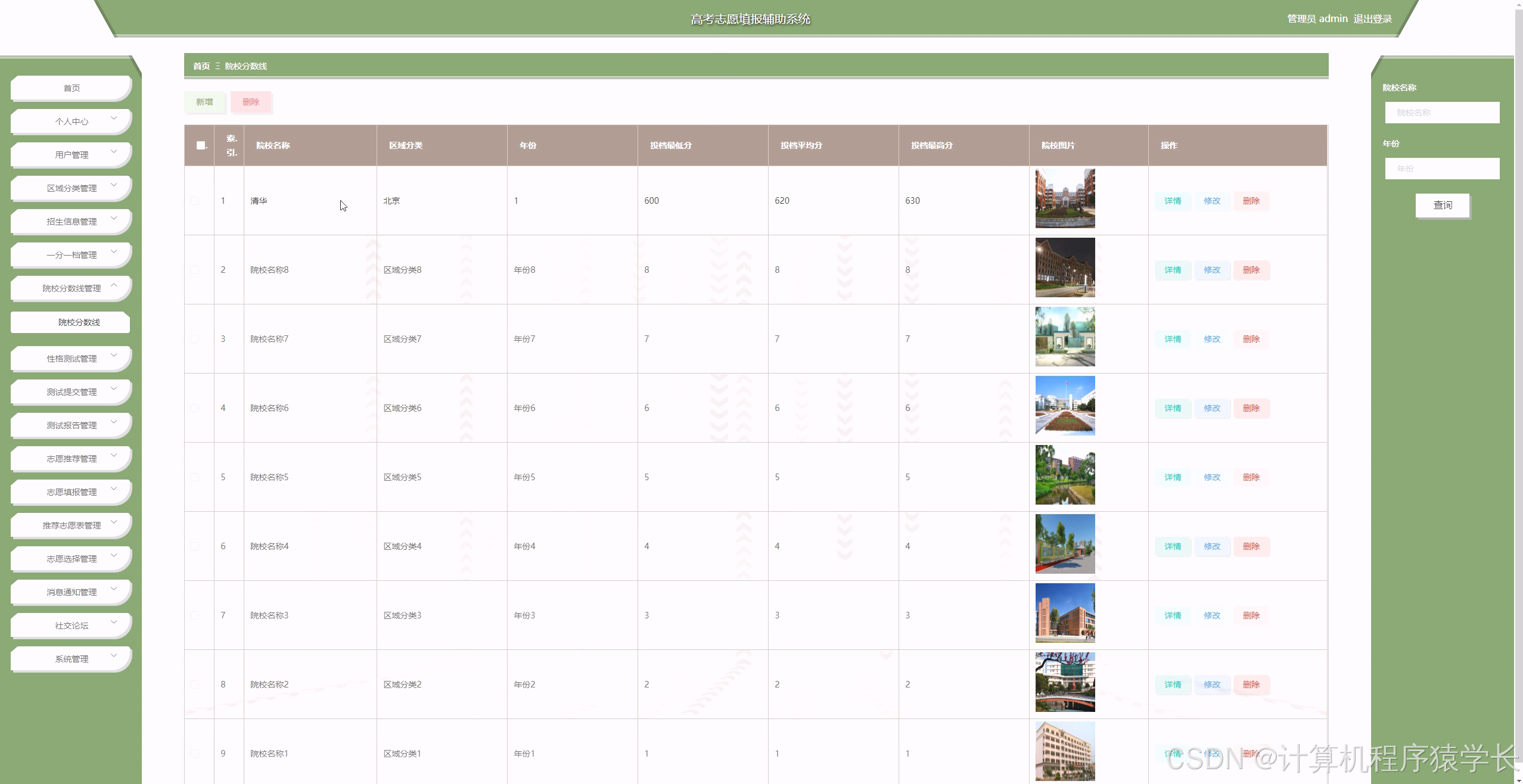Image resolution: width=1523 pixels, height=784 pixels.
Task: Collapse the 院校分数线管理 menu
Action: 72,288
